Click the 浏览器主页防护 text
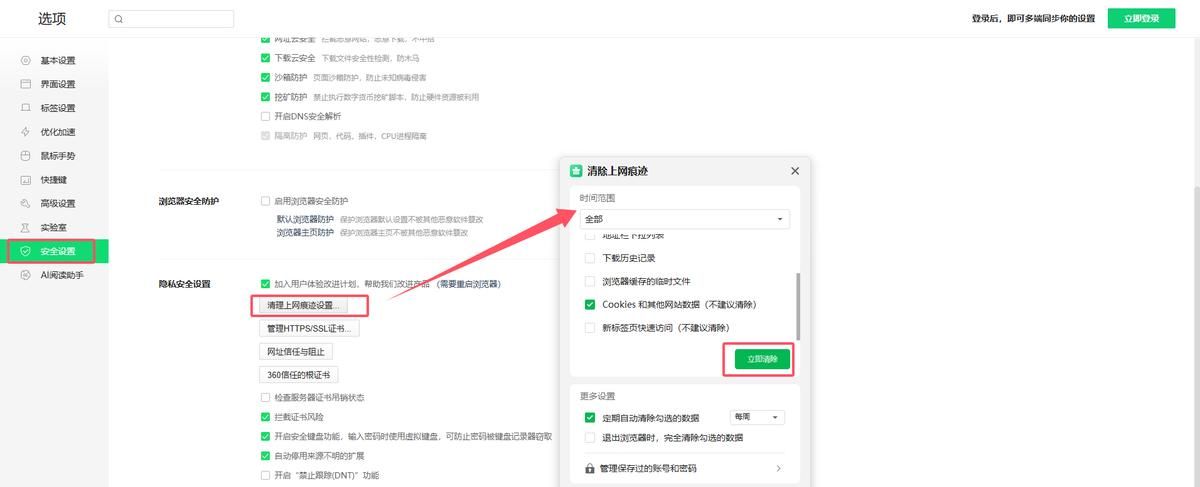Screen dimensions: 1200x487 pyautogui.click(x=306, y=232)
